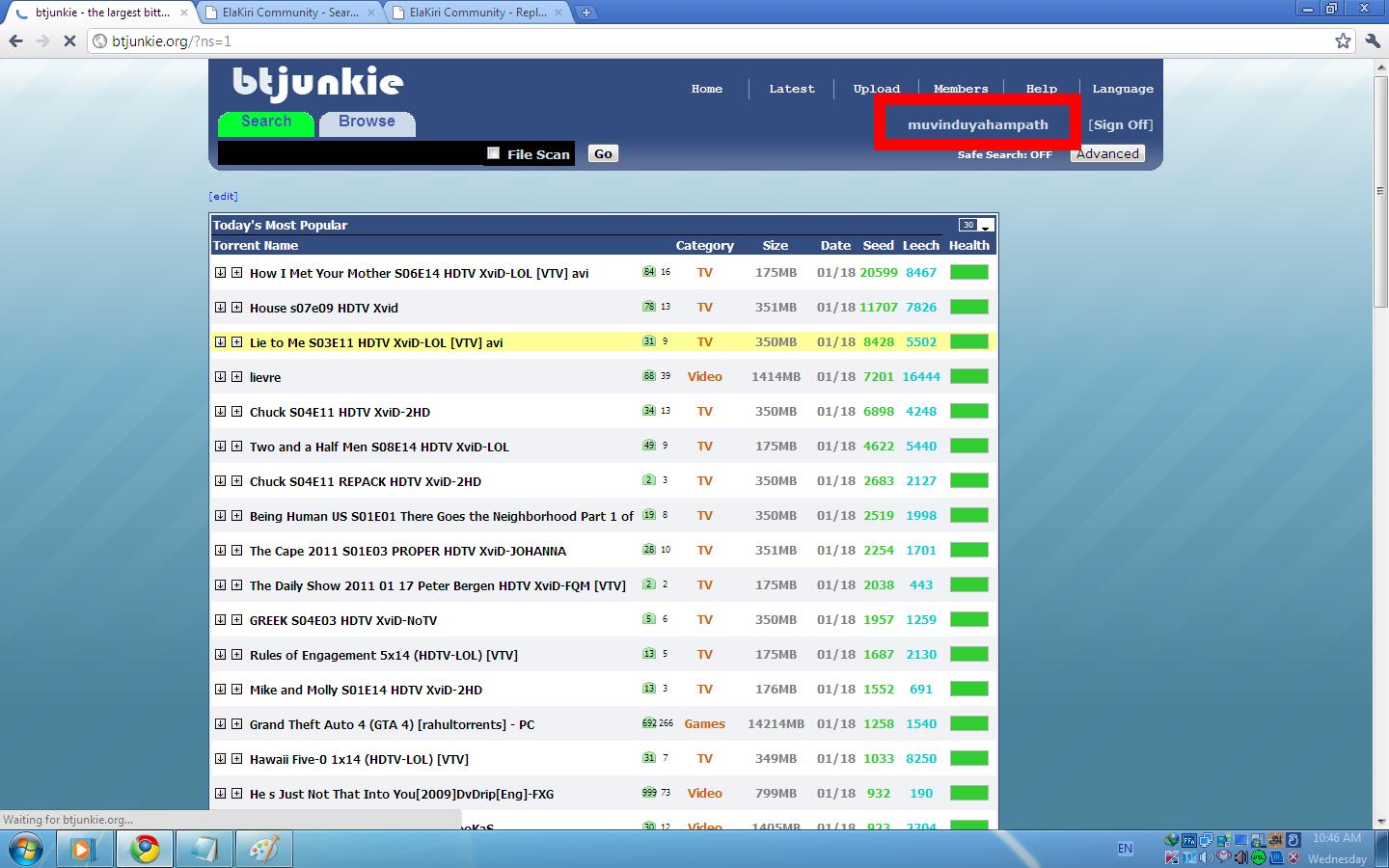Select the green Search tab

pos(266,122)
